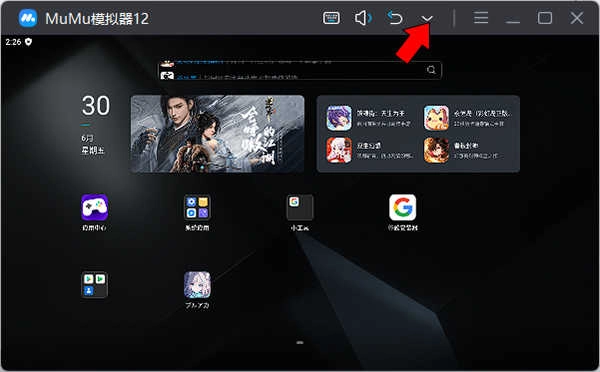Launch the purple gamepad App Center icon
Viewport: 600px width, 372px height.
click(x=95, y=207)
